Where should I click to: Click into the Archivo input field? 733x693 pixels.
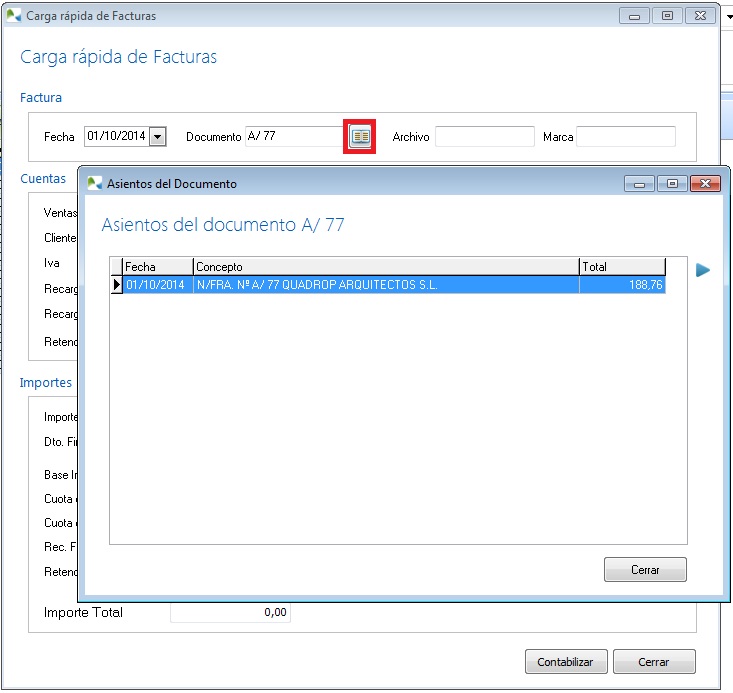tap(484, 137)
